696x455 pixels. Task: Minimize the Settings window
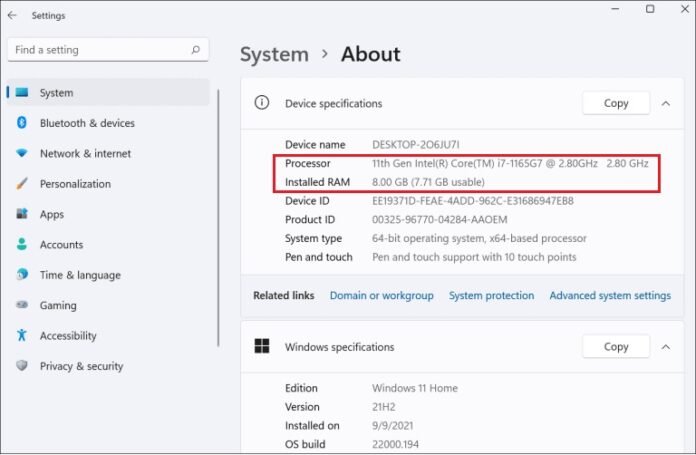[x=615, y=9]
